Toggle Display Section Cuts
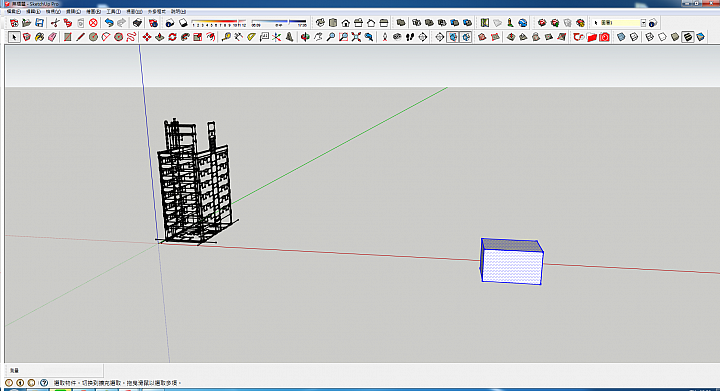Viewport: 720px width, 391px height. point(466,37)
